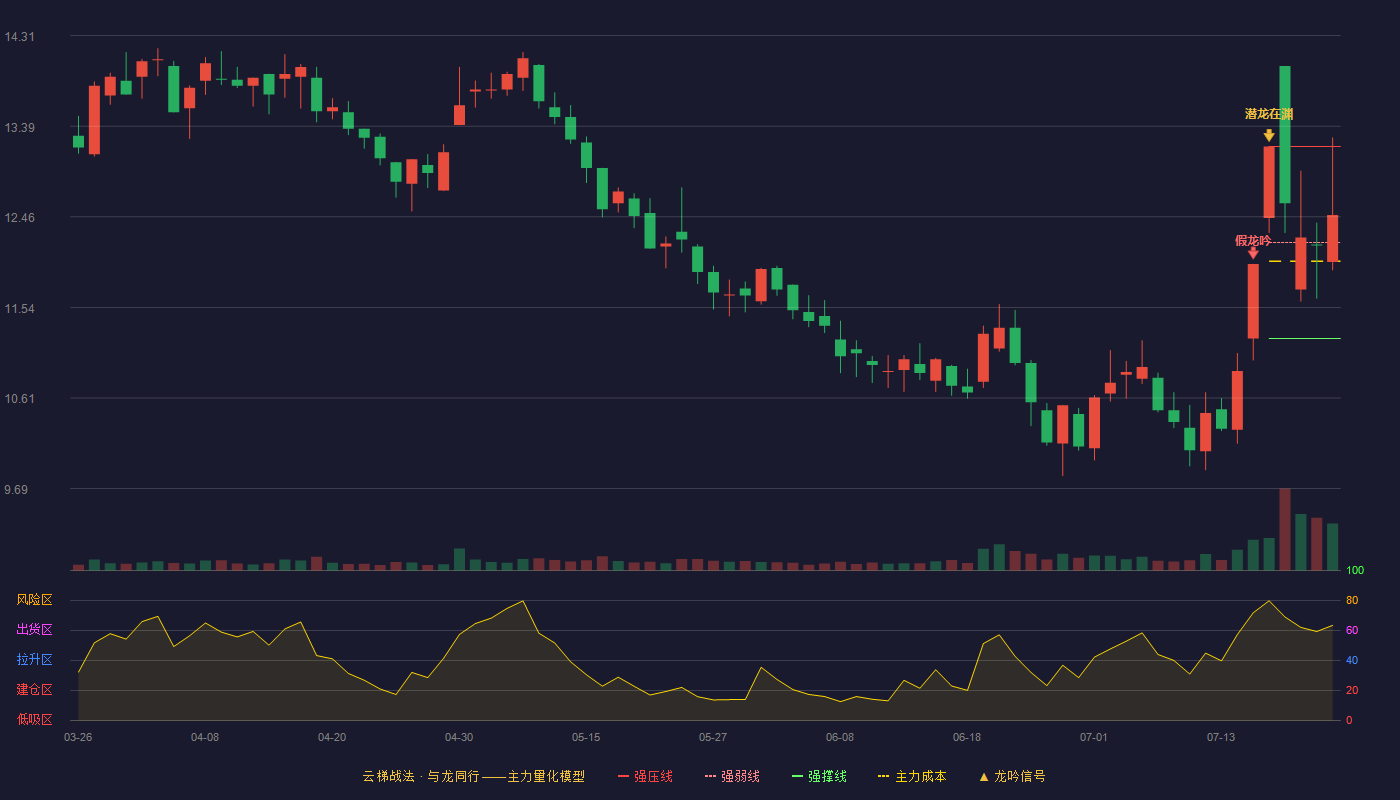
Task: Click the 05-27 date label
Action: pyautogui.click(x=713, y=737)
